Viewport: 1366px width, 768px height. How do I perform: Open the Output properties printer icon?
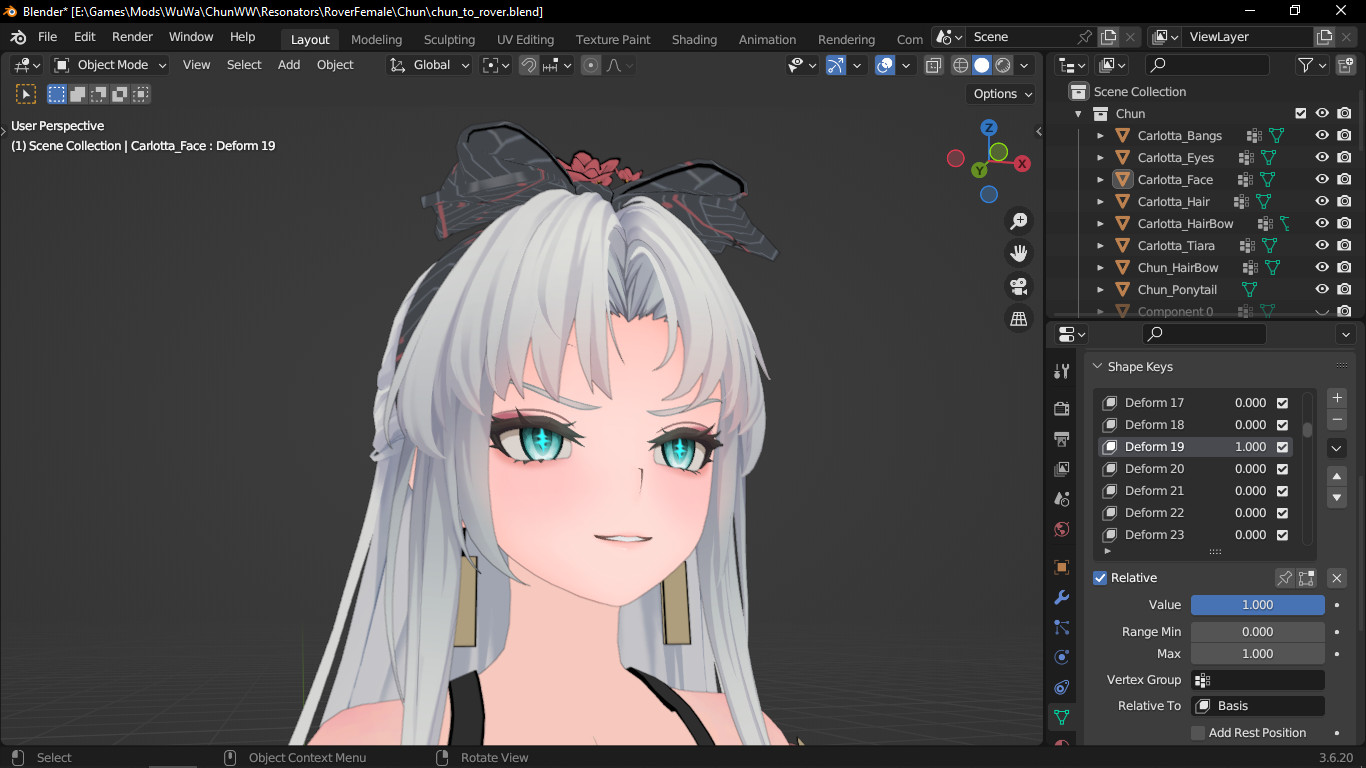(x=1061, y=438)
